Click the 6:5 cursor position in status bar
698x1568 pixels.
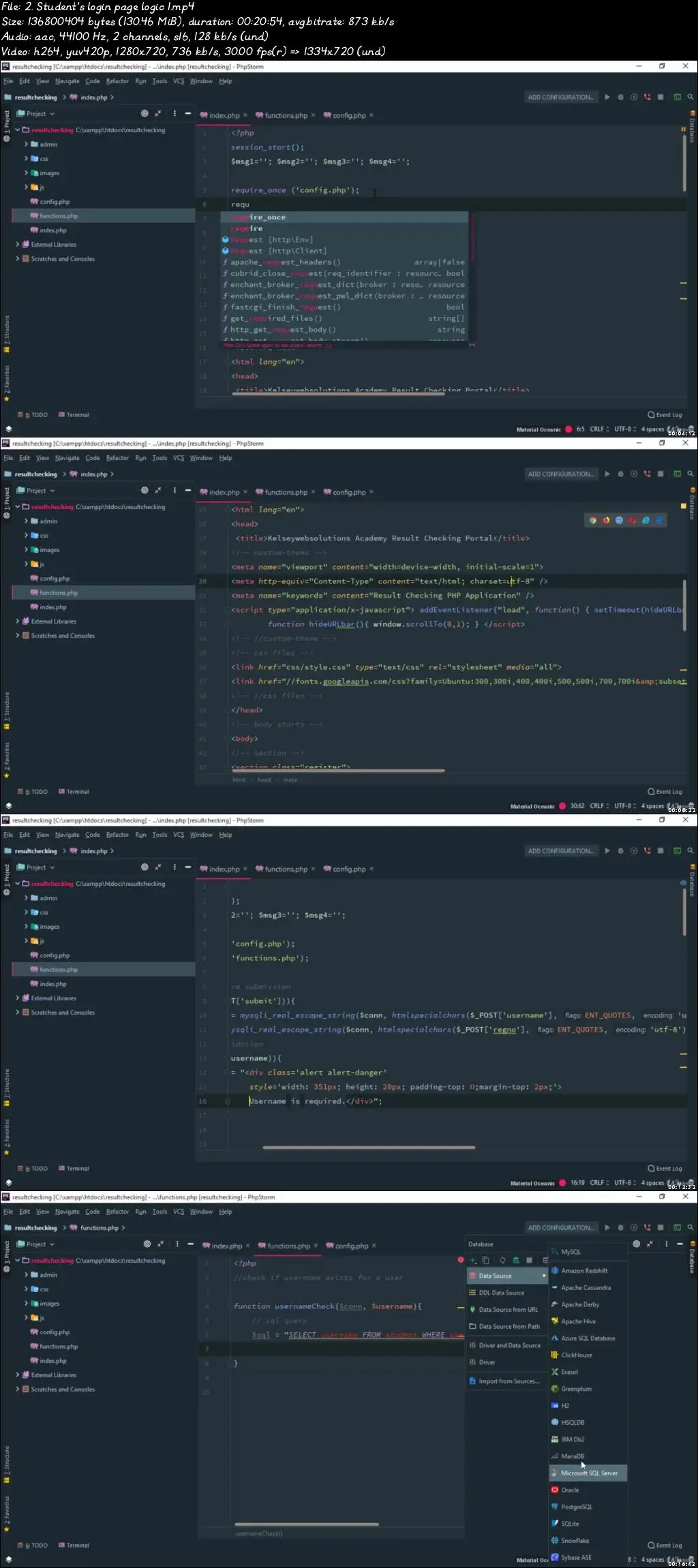(x=581, y=429)
